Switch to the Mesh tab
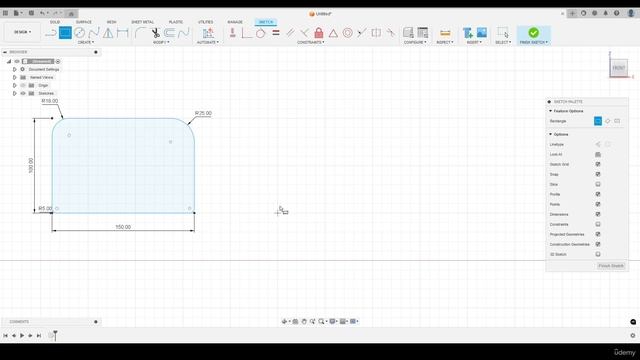This screenshot has width=640, height=360. (111, 22)
